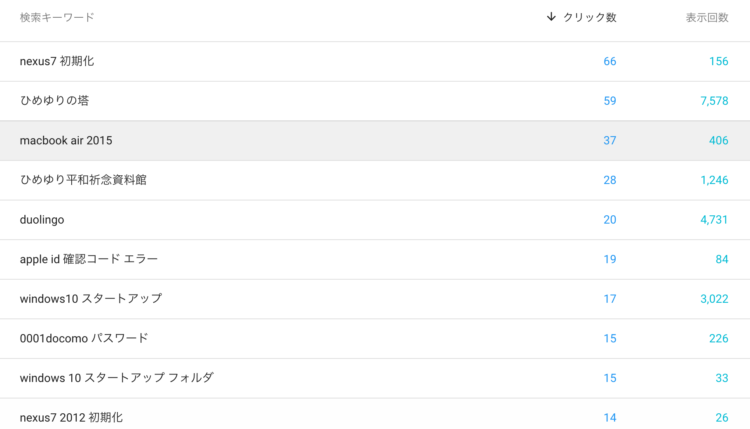
Task: Select the ひめゆりの塔 keyword row
Action: (375, 101)
